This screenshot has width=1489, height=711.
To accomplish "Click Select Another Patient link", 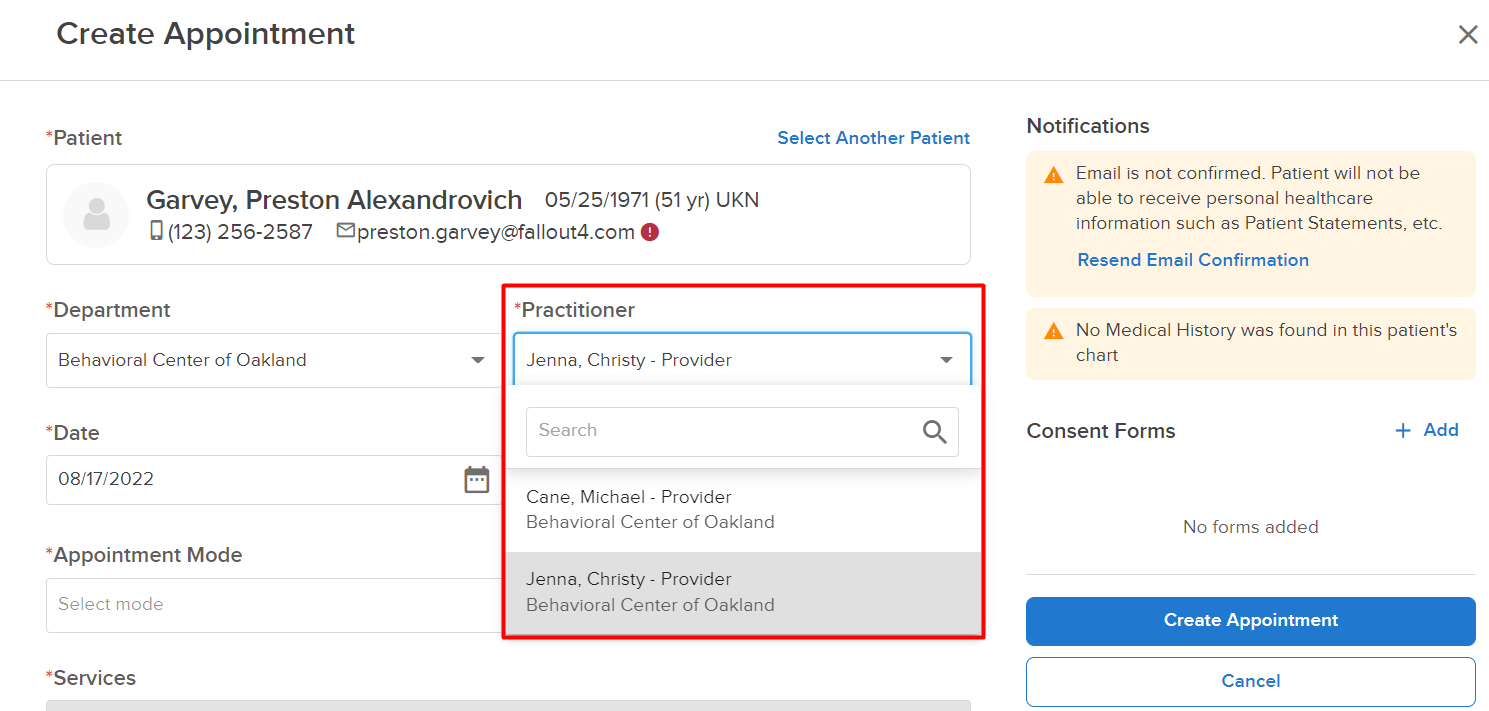I will (874, 138).
